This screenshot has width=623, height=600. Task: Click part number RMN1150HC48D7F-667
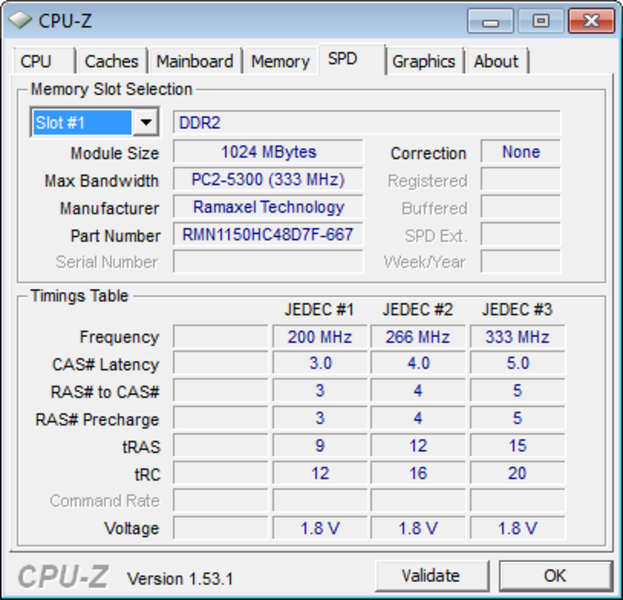[268, 234]
